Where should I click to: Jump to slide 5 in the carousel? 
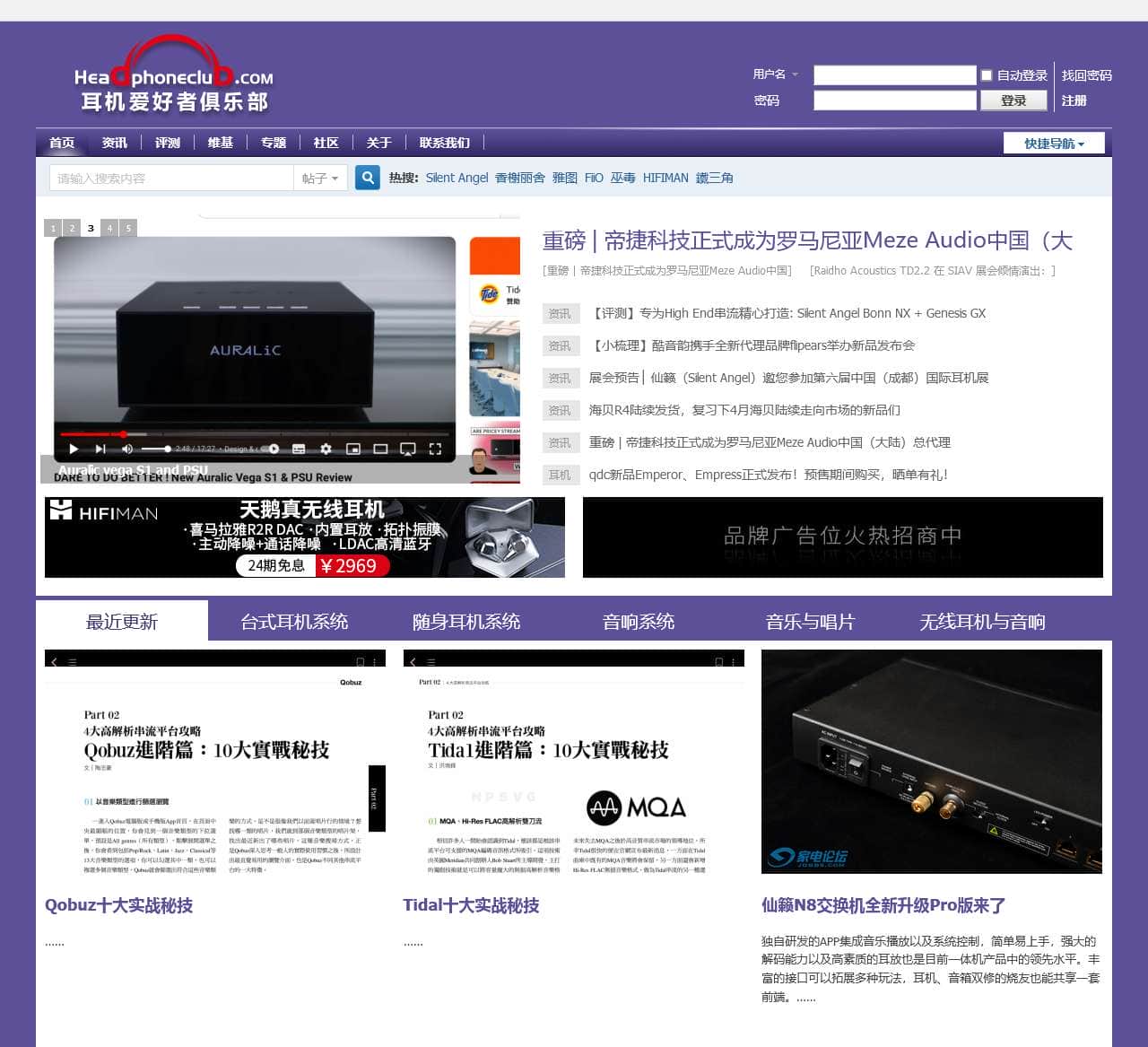[128, 228]
